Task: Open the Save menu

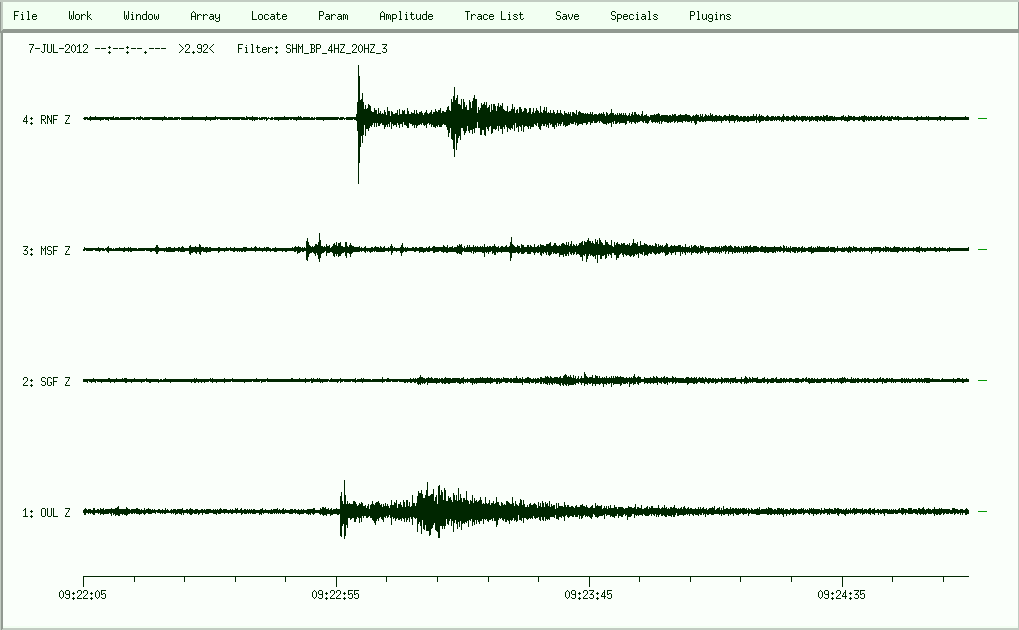Action: (567, 16)
